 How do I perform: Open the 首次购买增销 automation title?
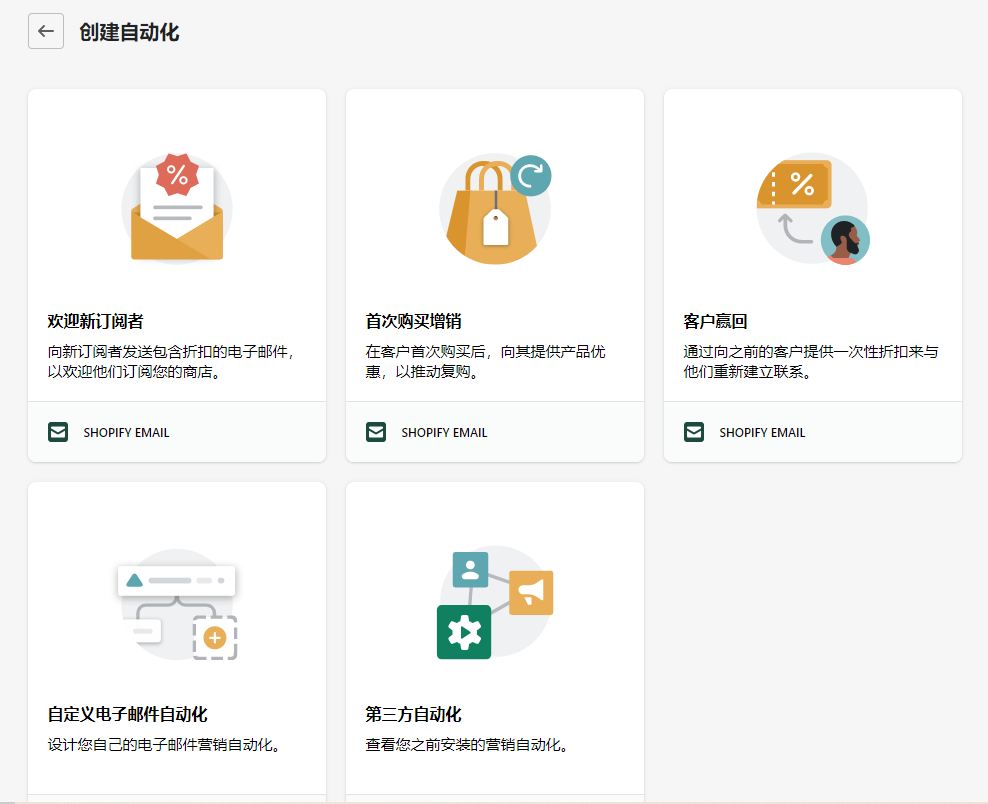coord(413,321)
